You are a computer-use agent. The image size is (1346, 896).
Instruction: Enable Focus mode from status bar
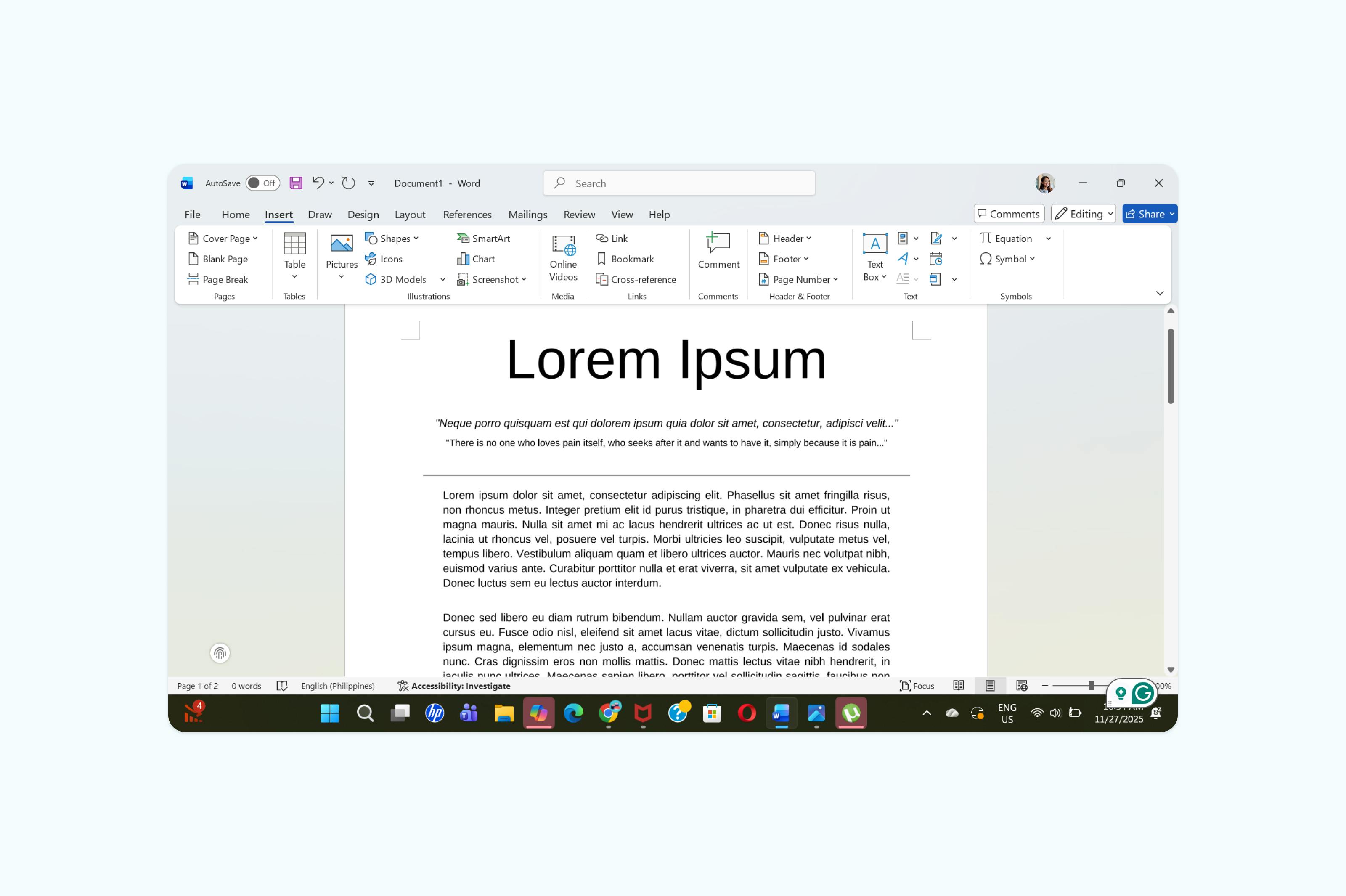(917, 686)
